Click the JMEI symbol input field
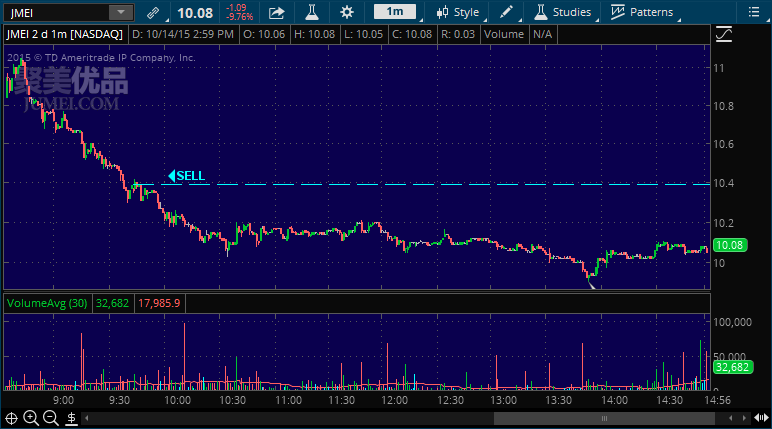The height and width of the screenshot is (429, 772). point(57,13)
